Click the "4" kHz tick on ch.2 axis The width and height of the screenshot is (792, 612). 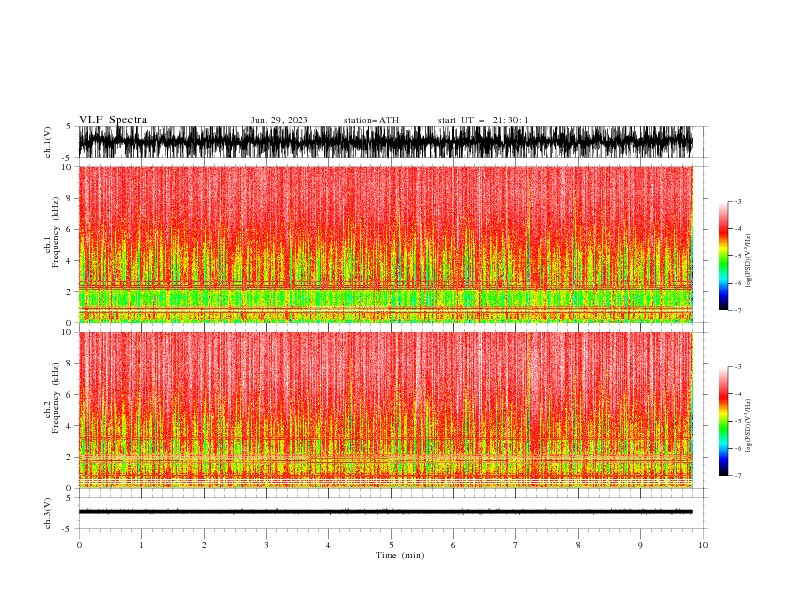click(x=68, y=426)
